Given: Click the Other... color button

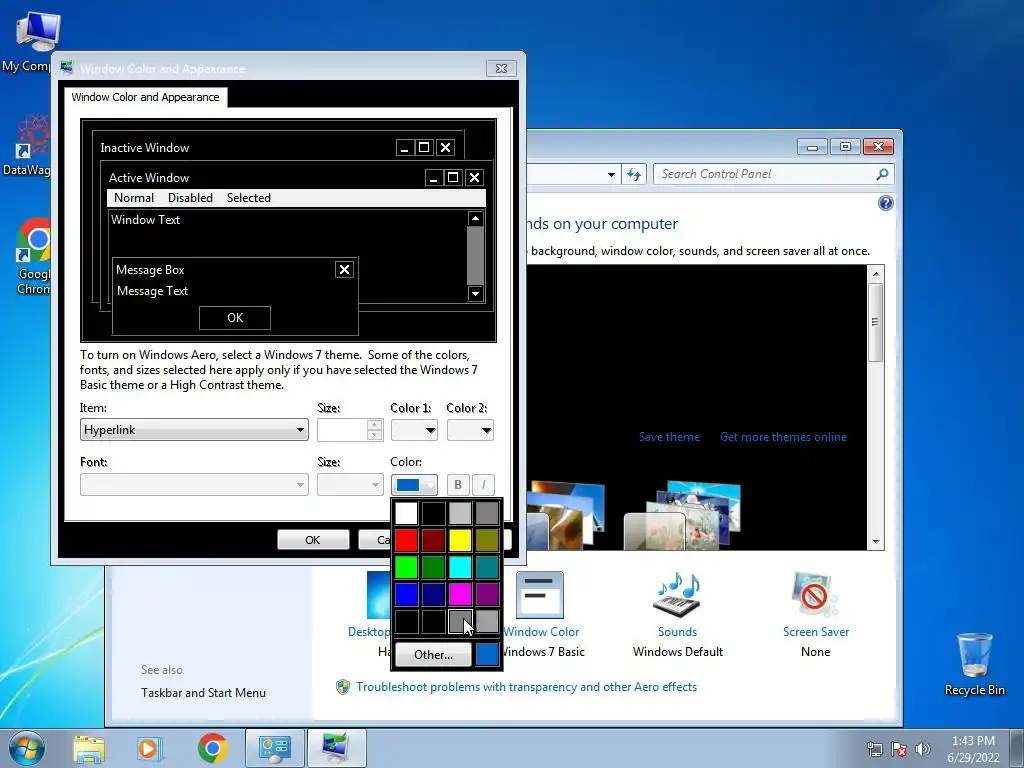Looking at the screenshot, I should 433,654.
